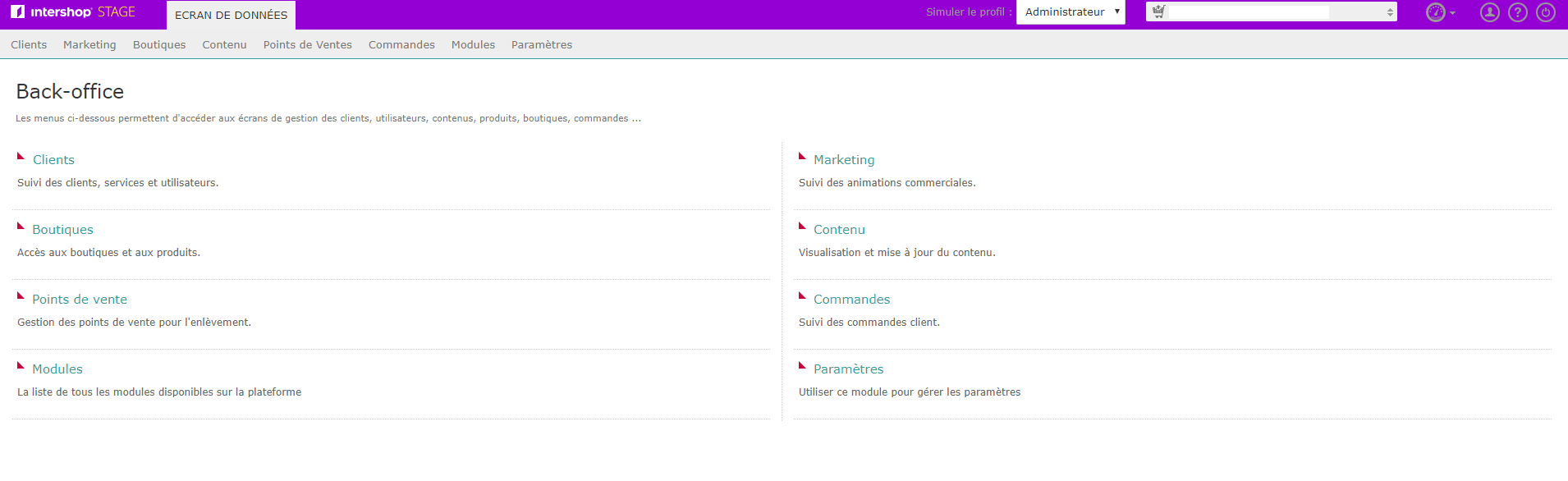1568x481 pixels.
Task: Click the red arrow beside Marketing heading
Action: pyautogui.click(x=802, y=156)
